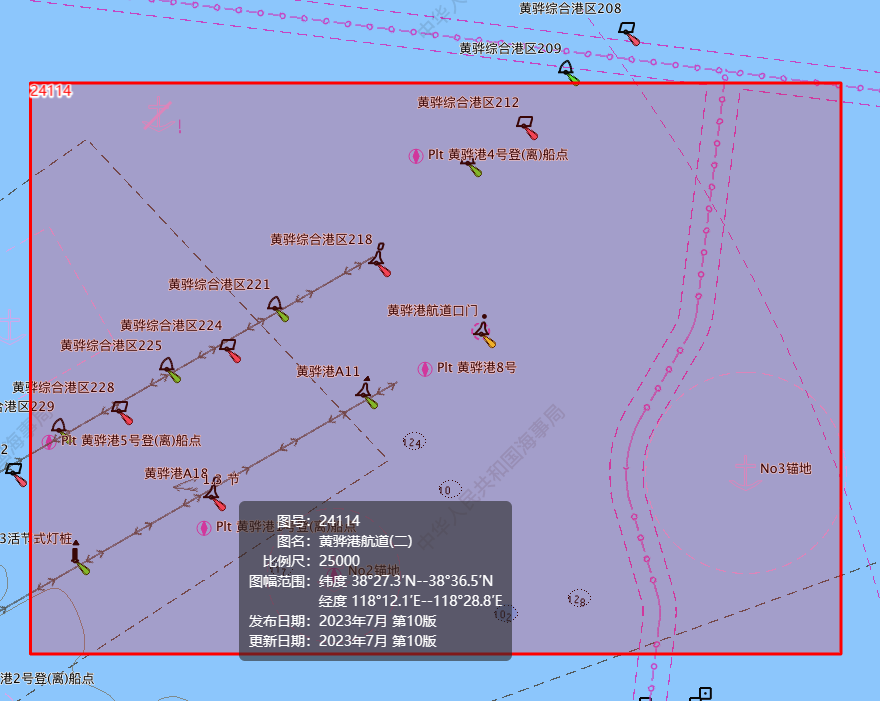880x701 pixels.
Task: Select the green buoy at 黄骅综合港区209
Action: [569, 72]
